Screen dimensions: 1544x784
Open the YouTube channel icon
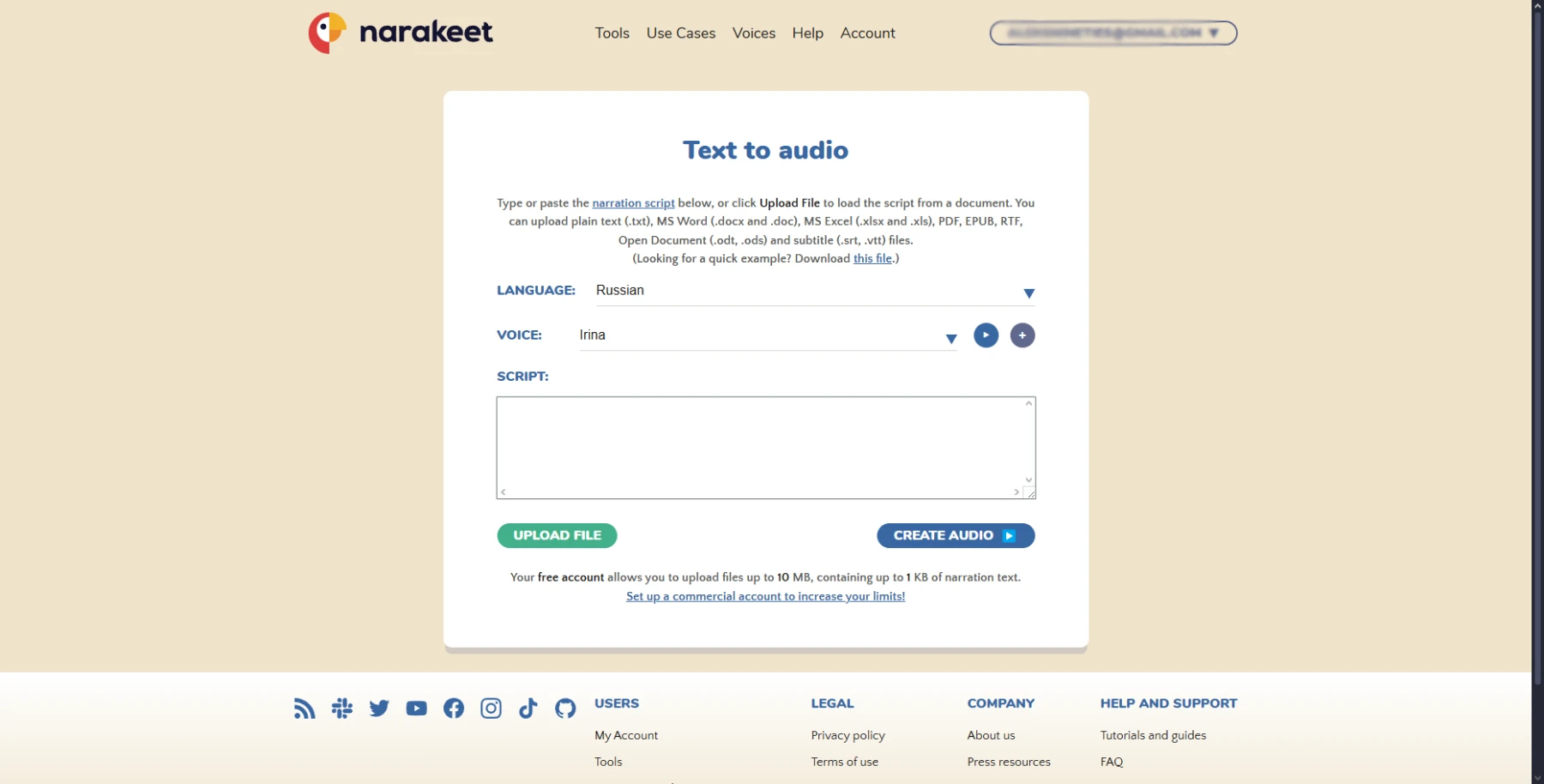[x=417, y=709]
